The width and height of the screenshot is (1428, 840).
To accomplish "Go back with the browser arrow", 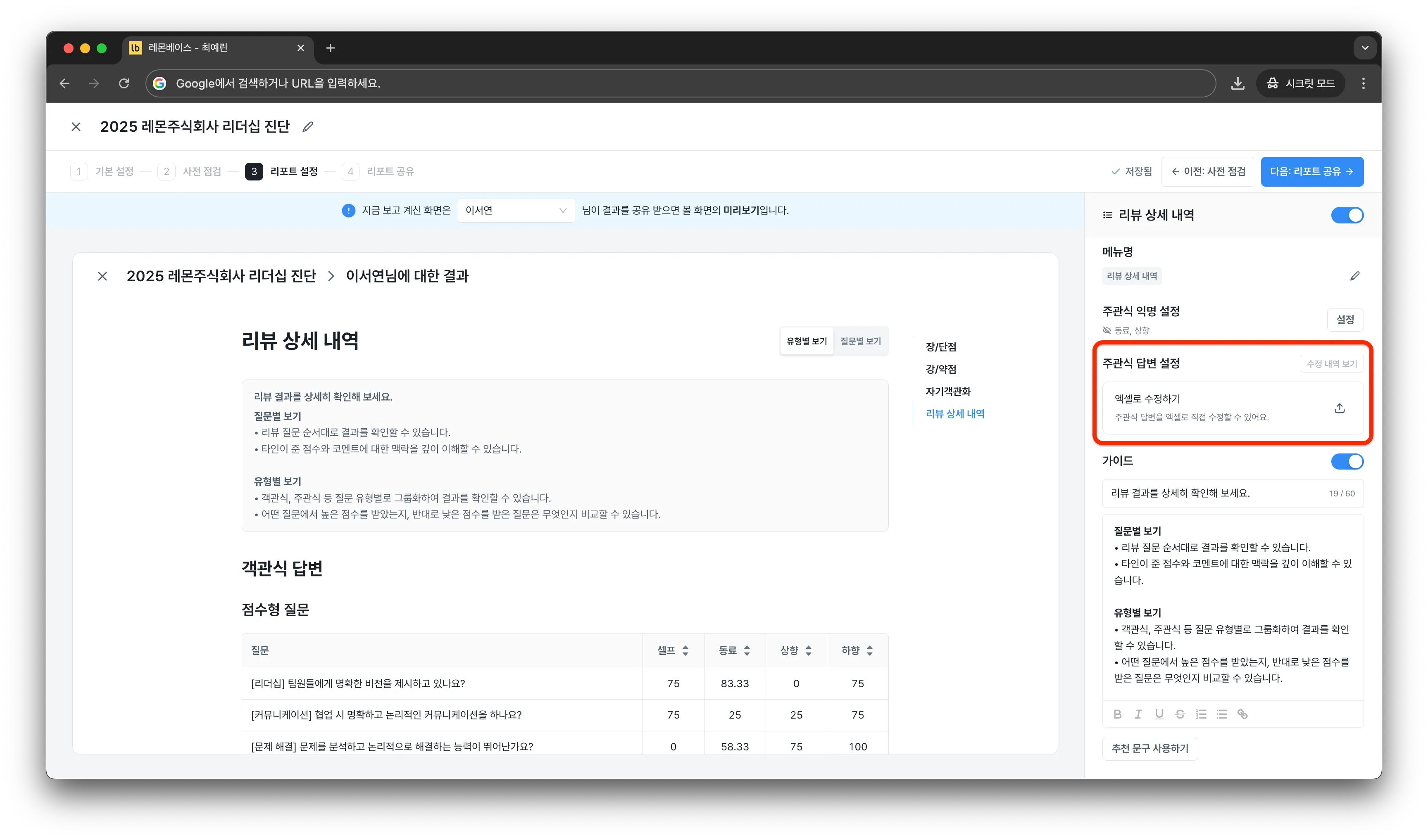I will pos(64,83).
